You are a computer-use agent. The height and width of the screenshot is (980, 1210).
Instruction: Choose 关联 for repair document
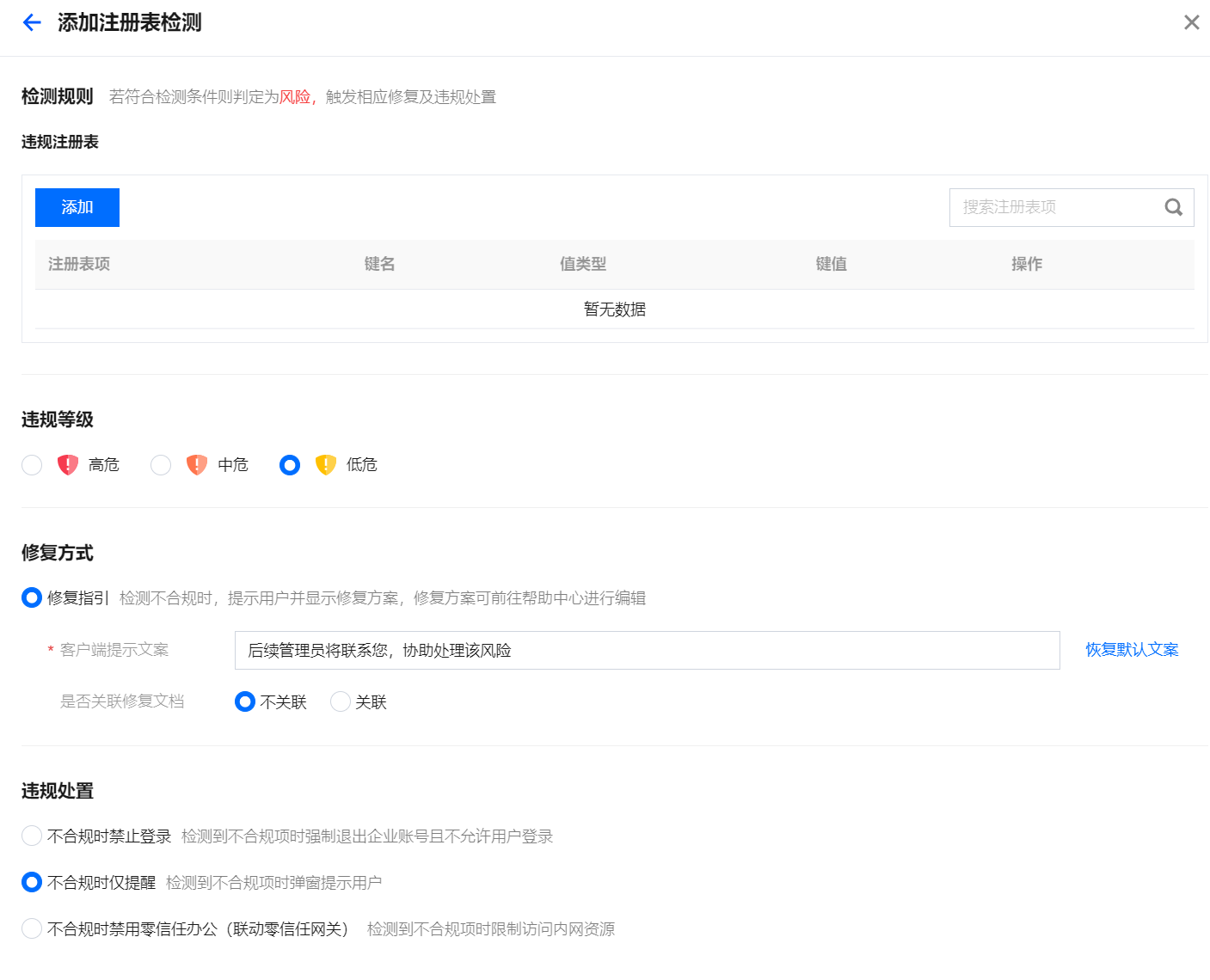[x=341, y=702]
